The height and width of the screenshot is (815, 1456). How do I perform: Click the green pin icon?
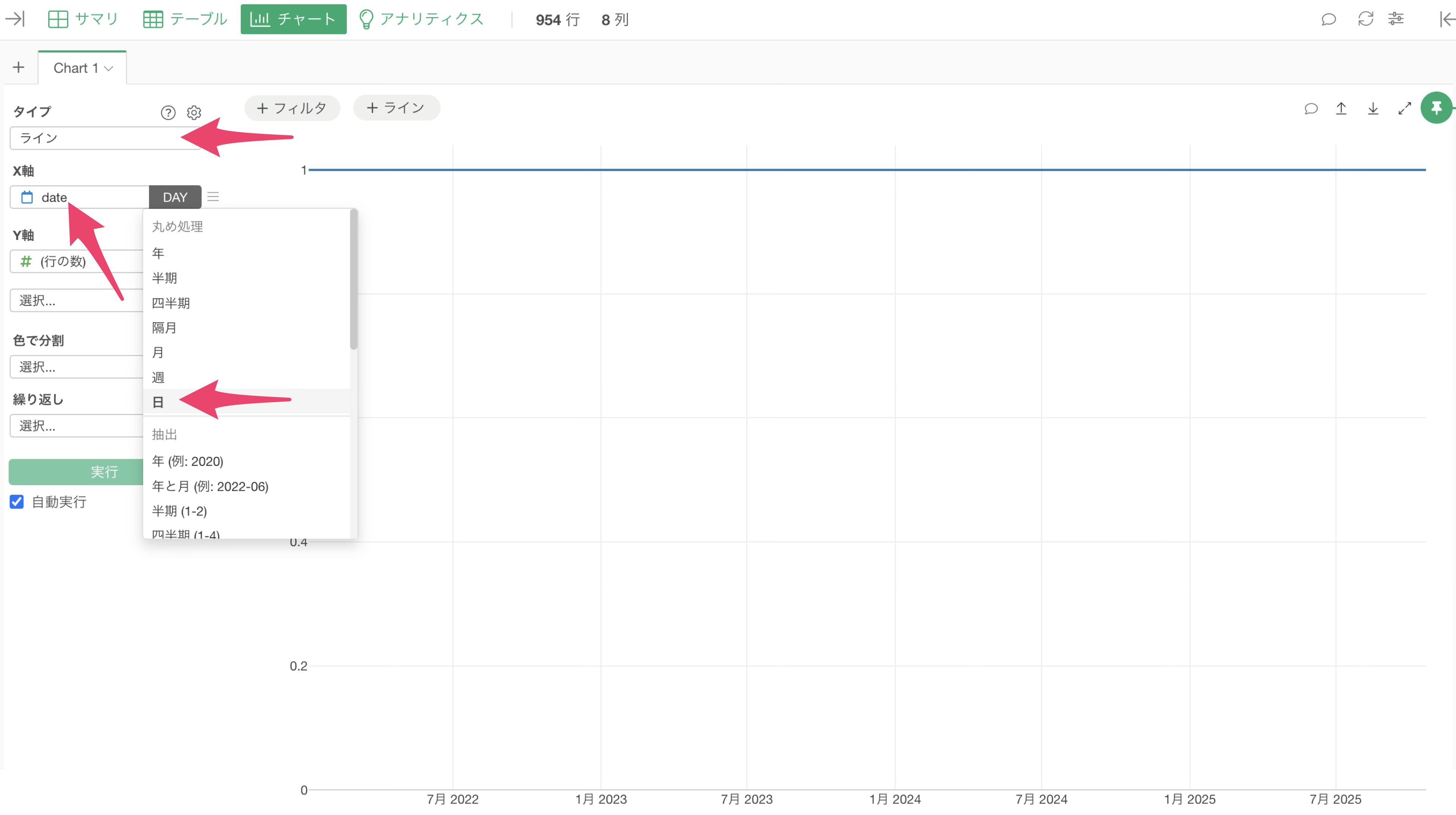pyautogui.click(x=1436, y=108)
